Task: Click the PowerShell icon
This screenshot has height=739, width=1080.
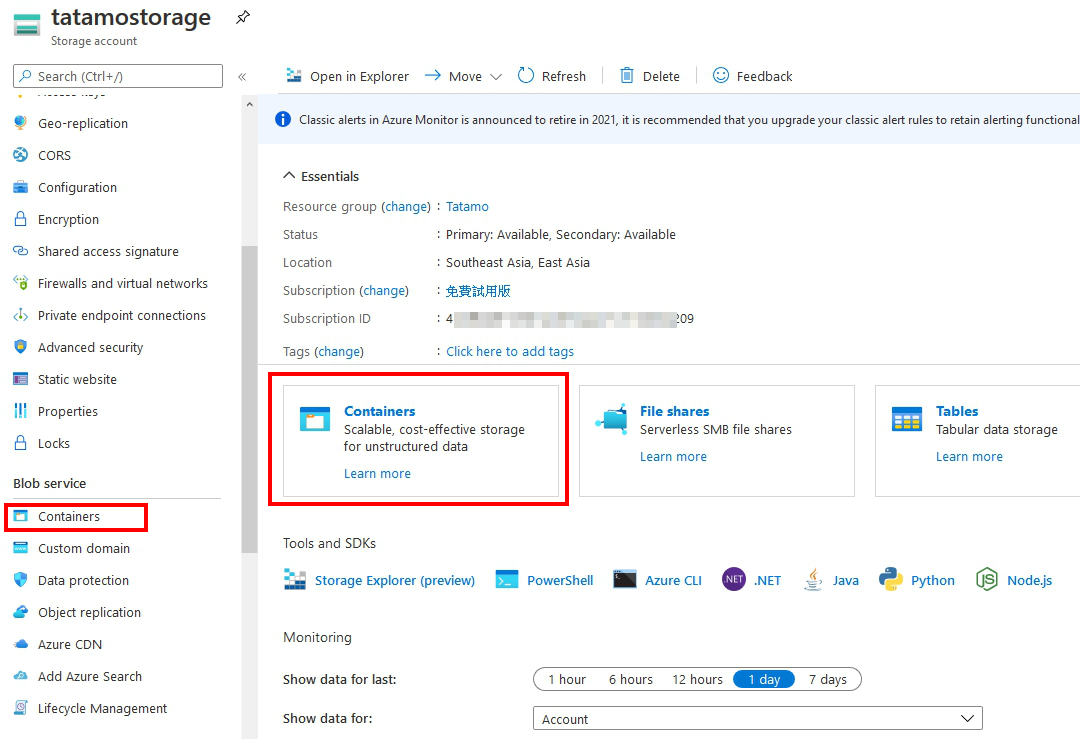Action: click(507, 580)
